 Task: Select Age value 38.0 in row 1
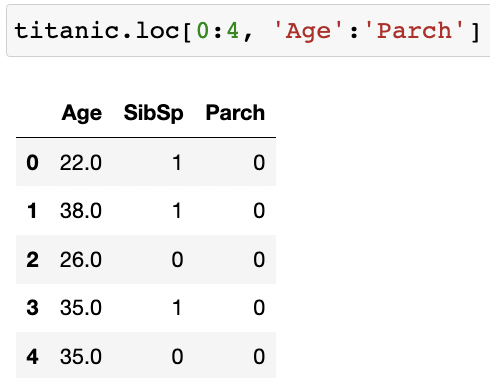(x=81, y=211)
